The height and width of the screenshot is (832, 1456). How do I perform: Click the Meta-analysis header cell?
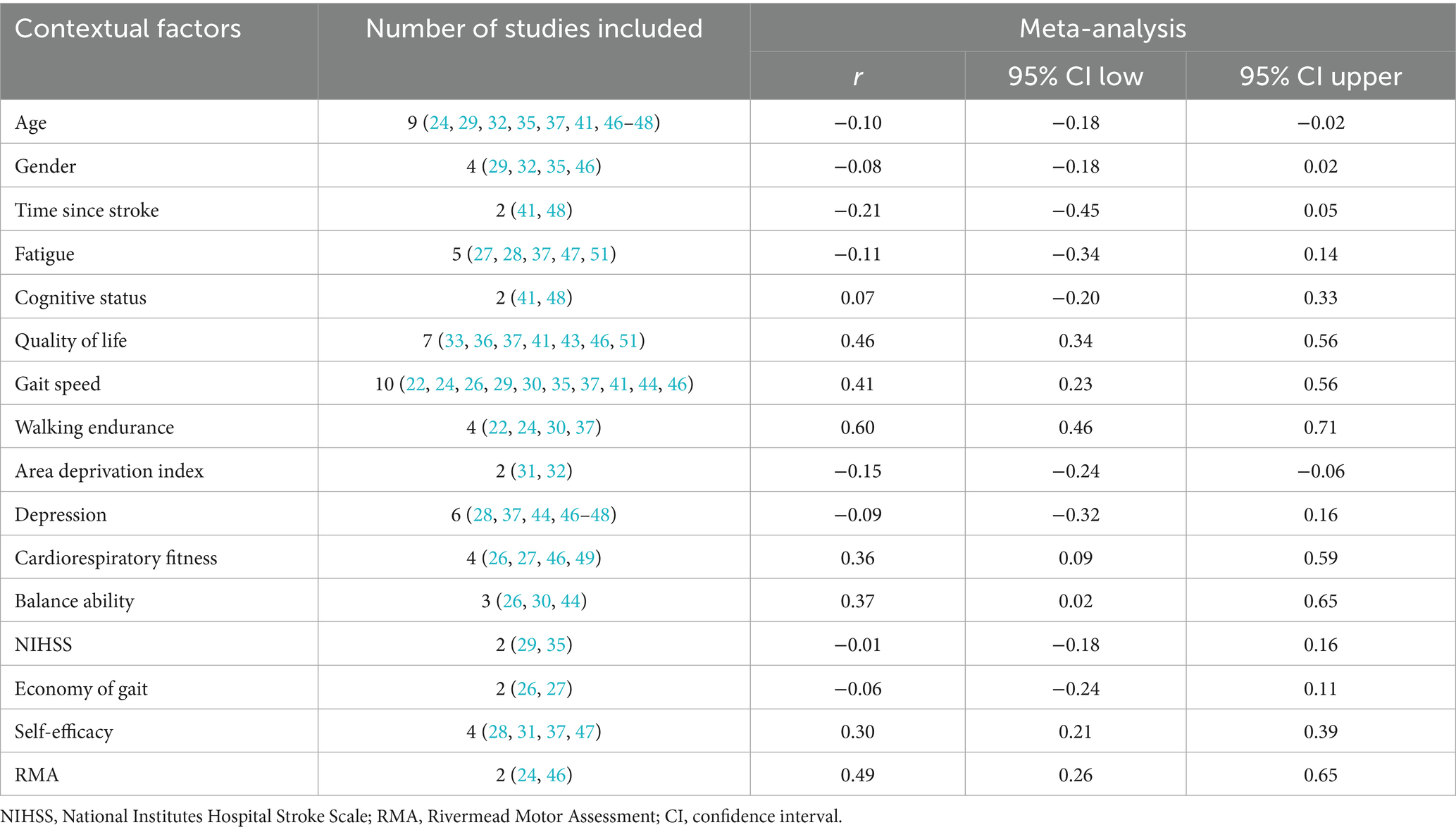click(x=1102, y=29)
